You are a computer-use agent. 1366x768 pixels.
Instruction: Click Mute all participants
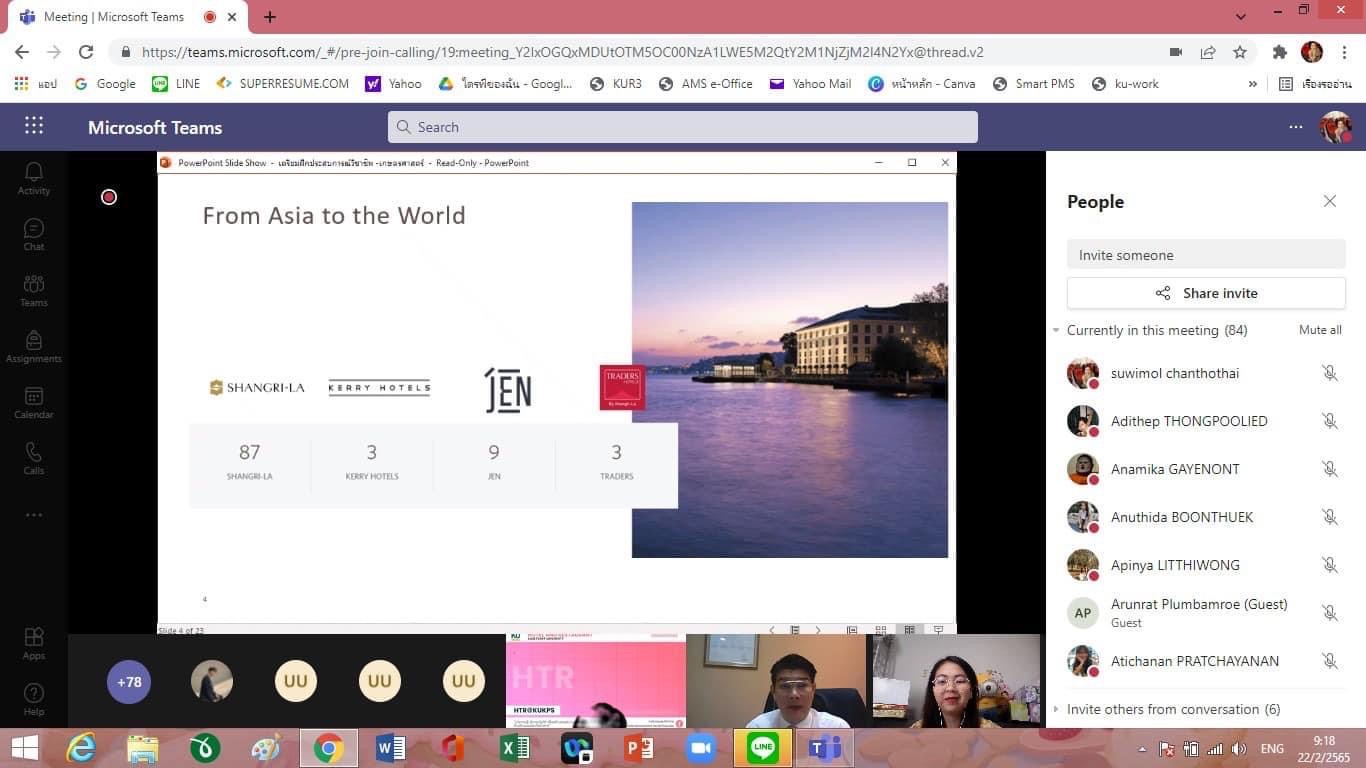click(1320, 330)
